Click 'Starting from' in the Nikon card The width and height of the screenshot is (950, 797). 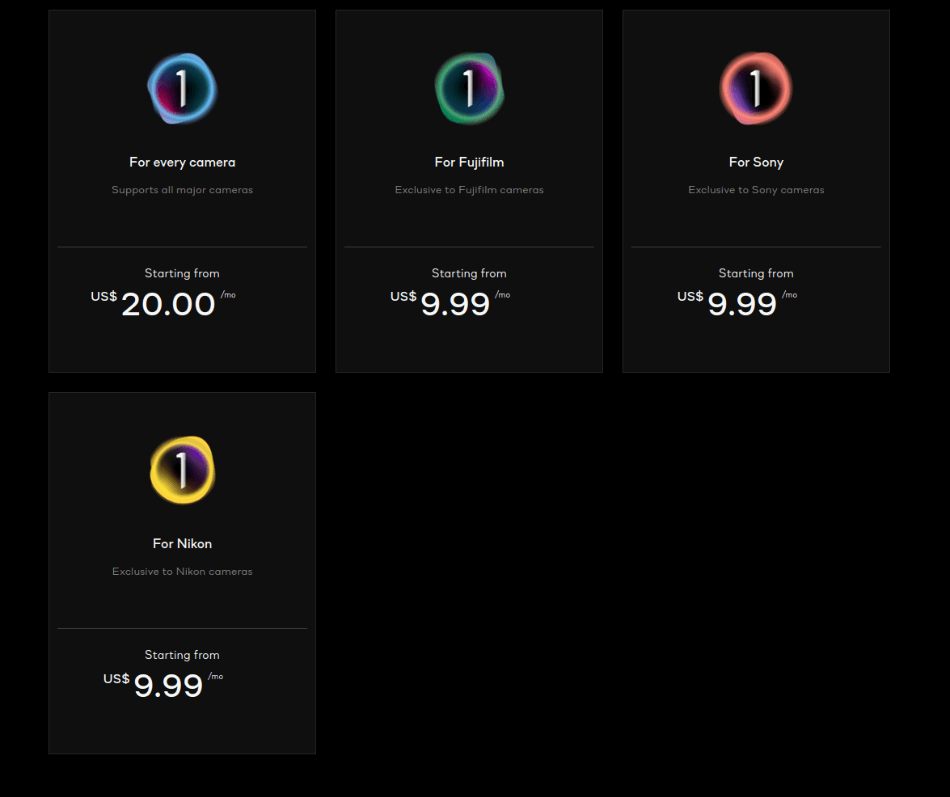coord(182,655)
